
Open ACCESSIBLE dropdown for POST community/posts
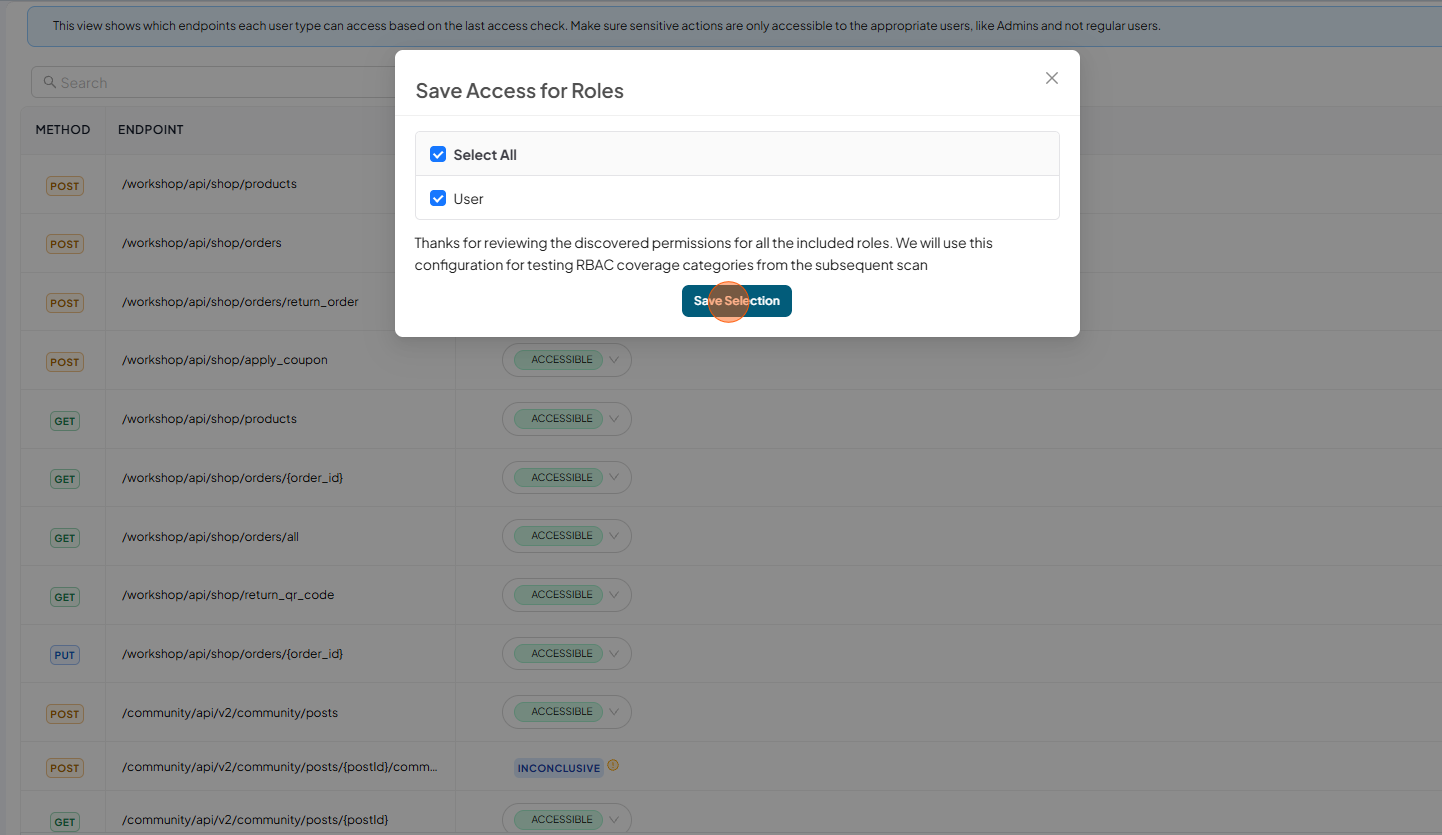click(x=567, y=712)
